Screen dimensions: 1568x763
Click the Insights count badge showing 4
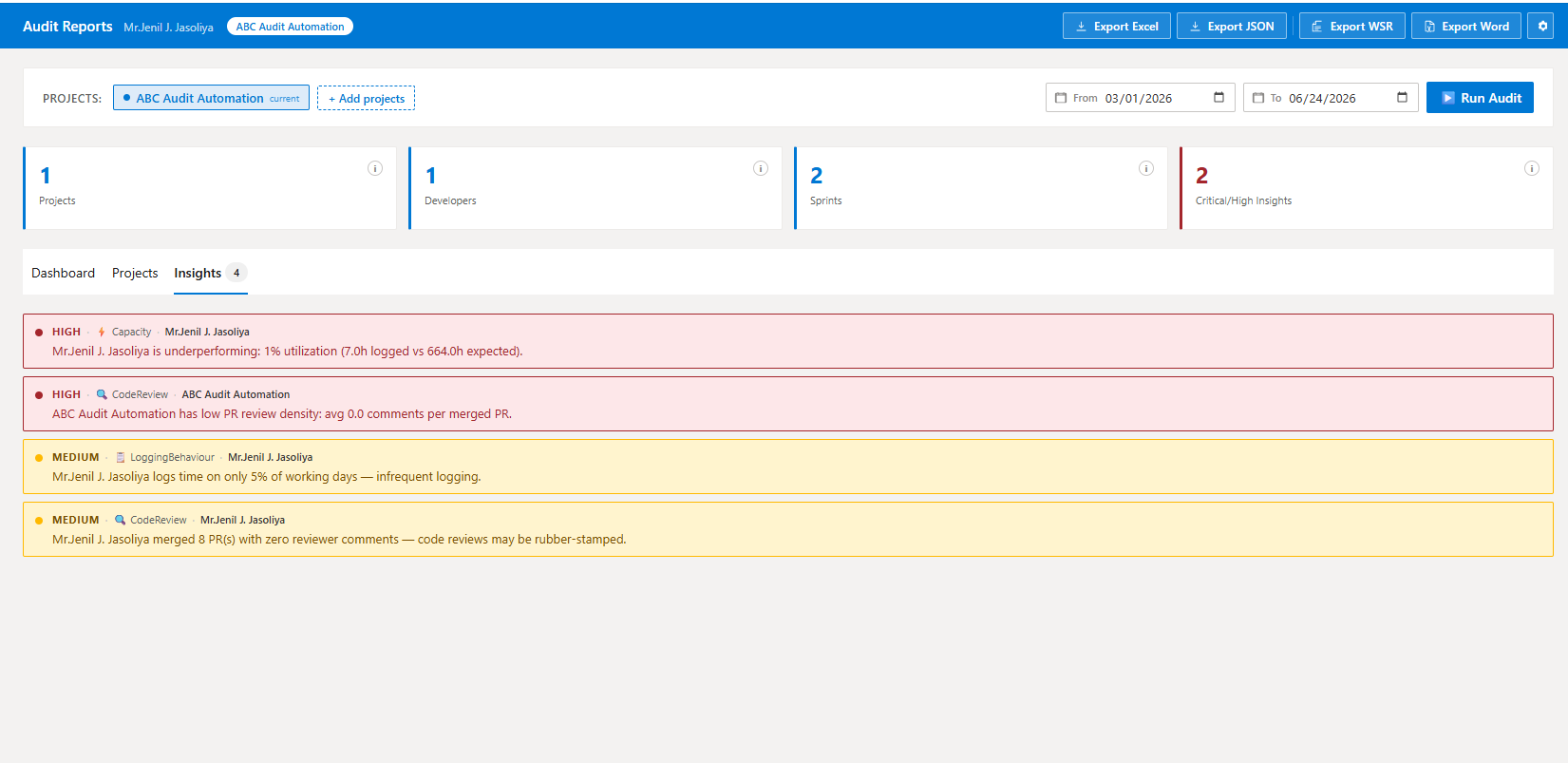[236, 273]
